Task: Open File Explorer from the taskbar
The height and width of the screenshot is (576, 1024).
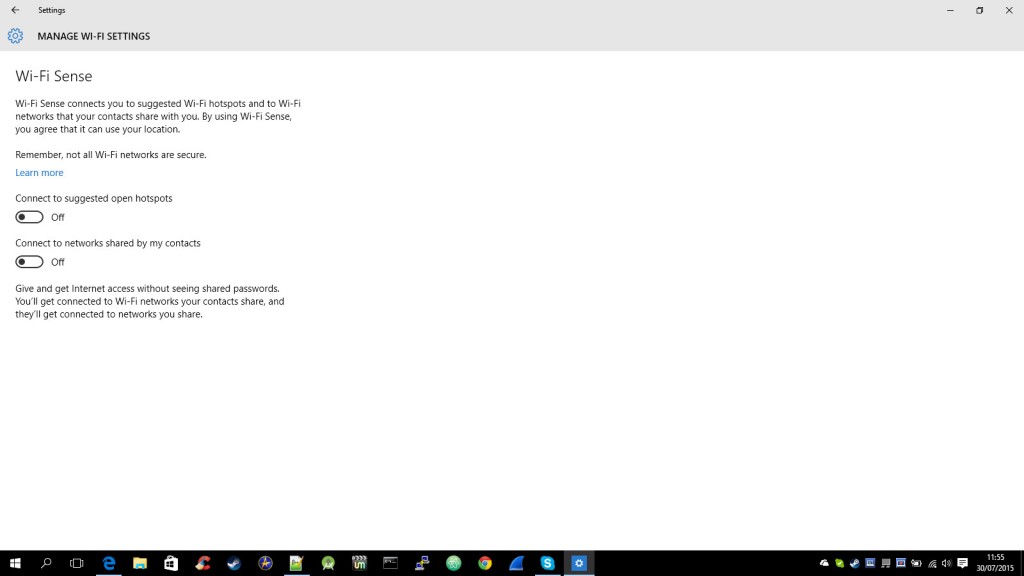Action: pos(140,563)
